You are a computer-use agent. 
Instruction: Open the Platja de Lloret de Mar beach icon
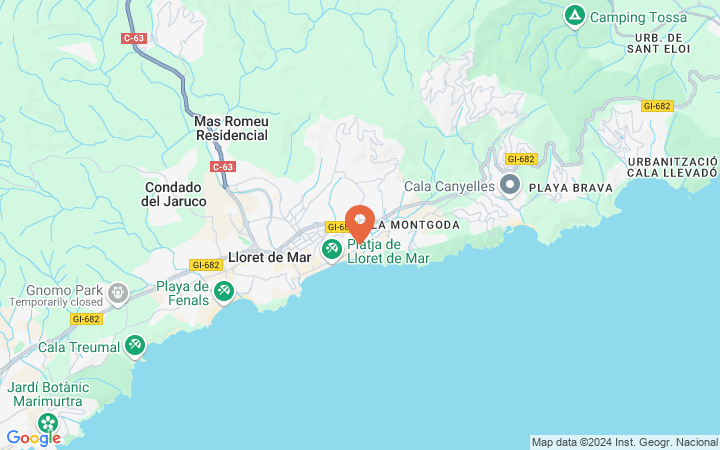(x=332, y=251)
